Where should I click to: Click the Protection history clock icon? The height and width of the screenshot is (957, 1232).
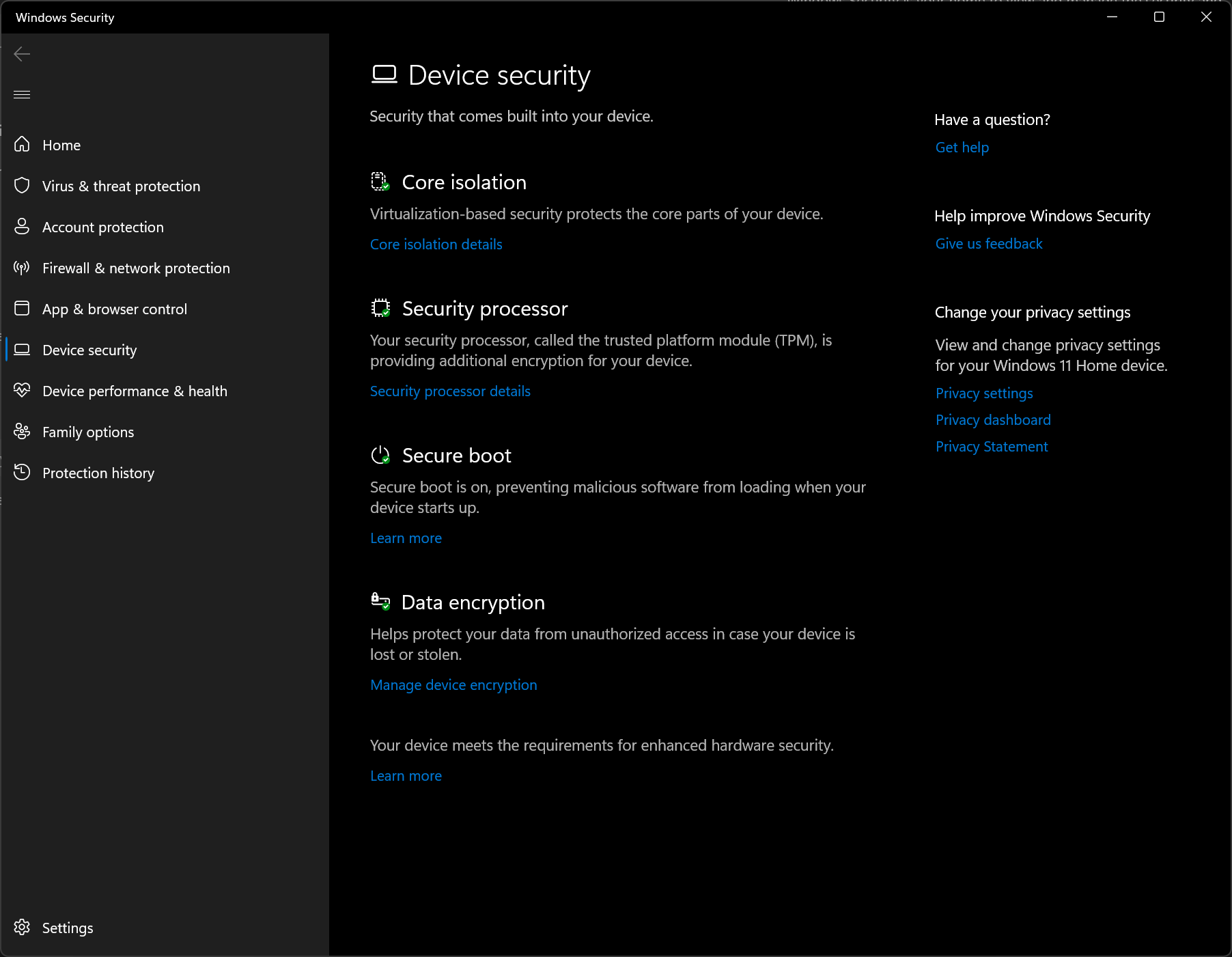pos(22,472)
